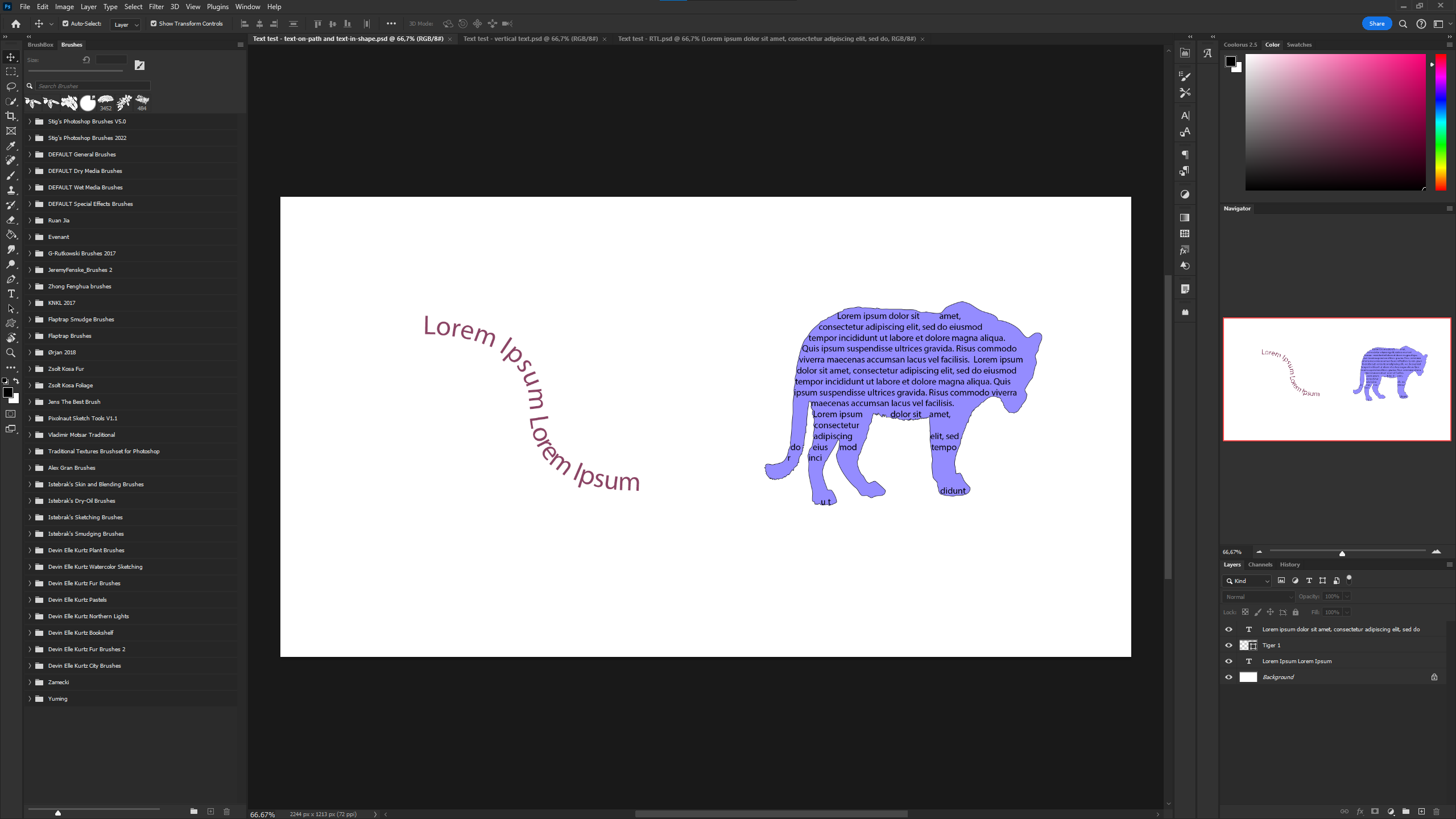1456x819 pixels.
Task: Click the search icon next to Share
Action: point(1403,24)
